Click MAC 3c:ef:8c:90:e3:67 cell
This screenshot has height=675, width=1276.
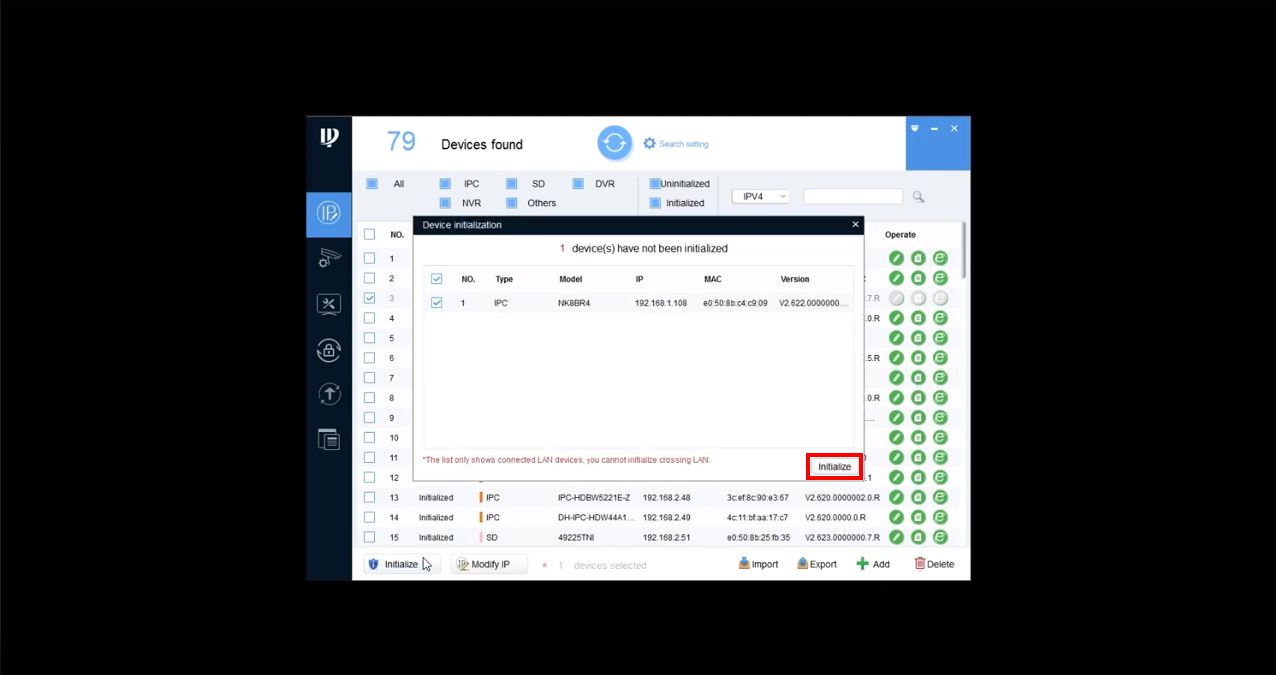[757, 497]
